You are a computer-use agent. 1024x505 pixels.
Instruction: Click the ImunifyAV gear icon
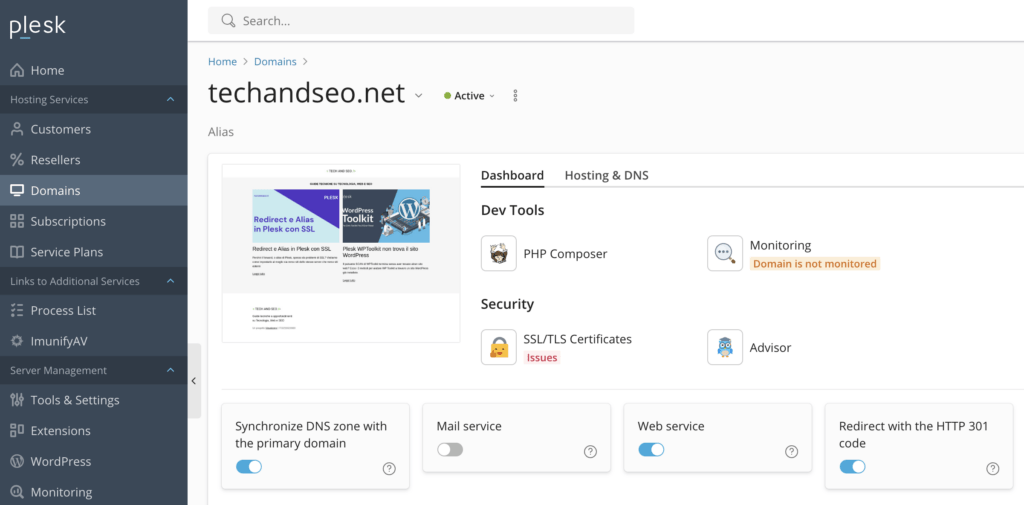tap(18, 341)
